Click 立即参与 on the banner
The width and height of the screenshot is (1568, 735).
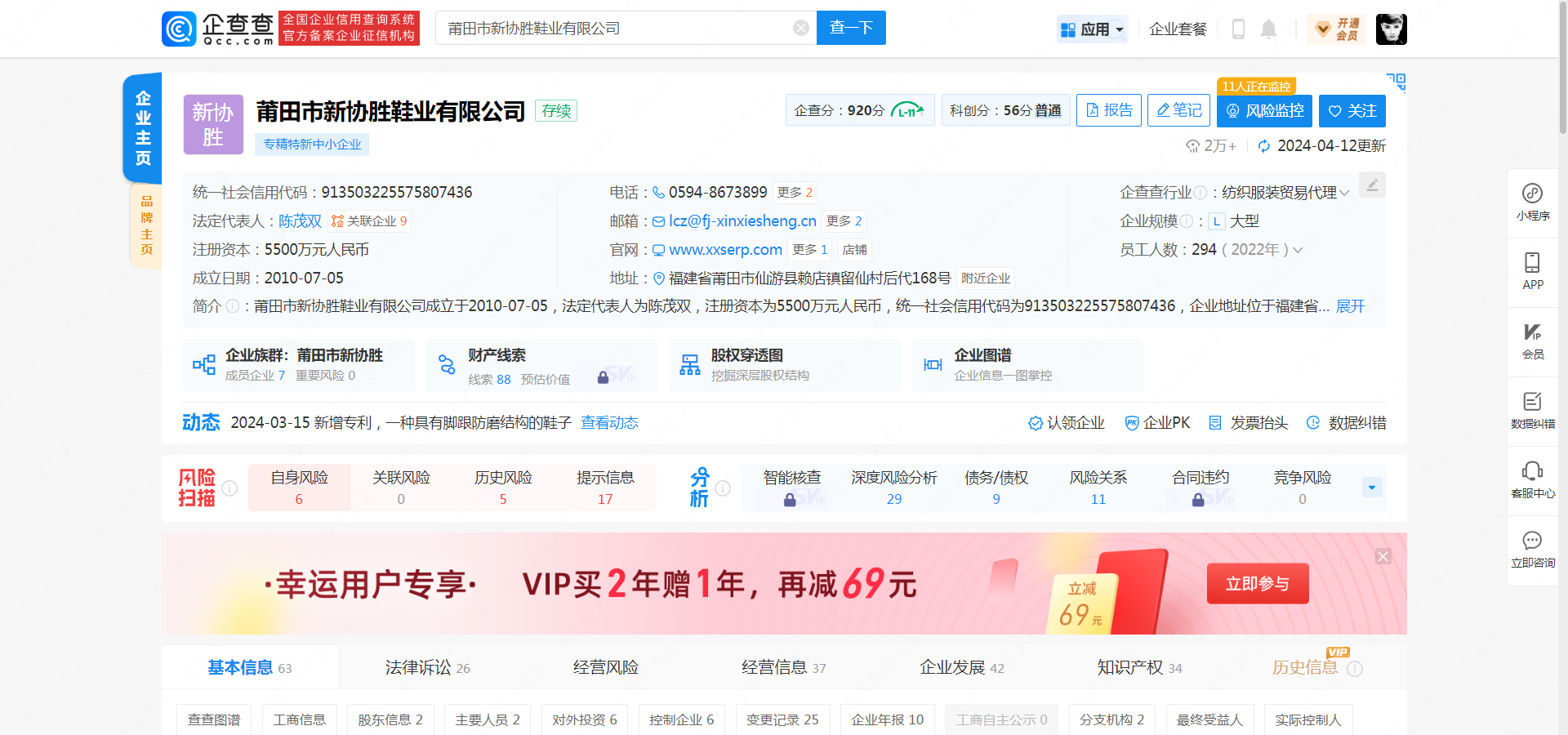(1258, 584)
